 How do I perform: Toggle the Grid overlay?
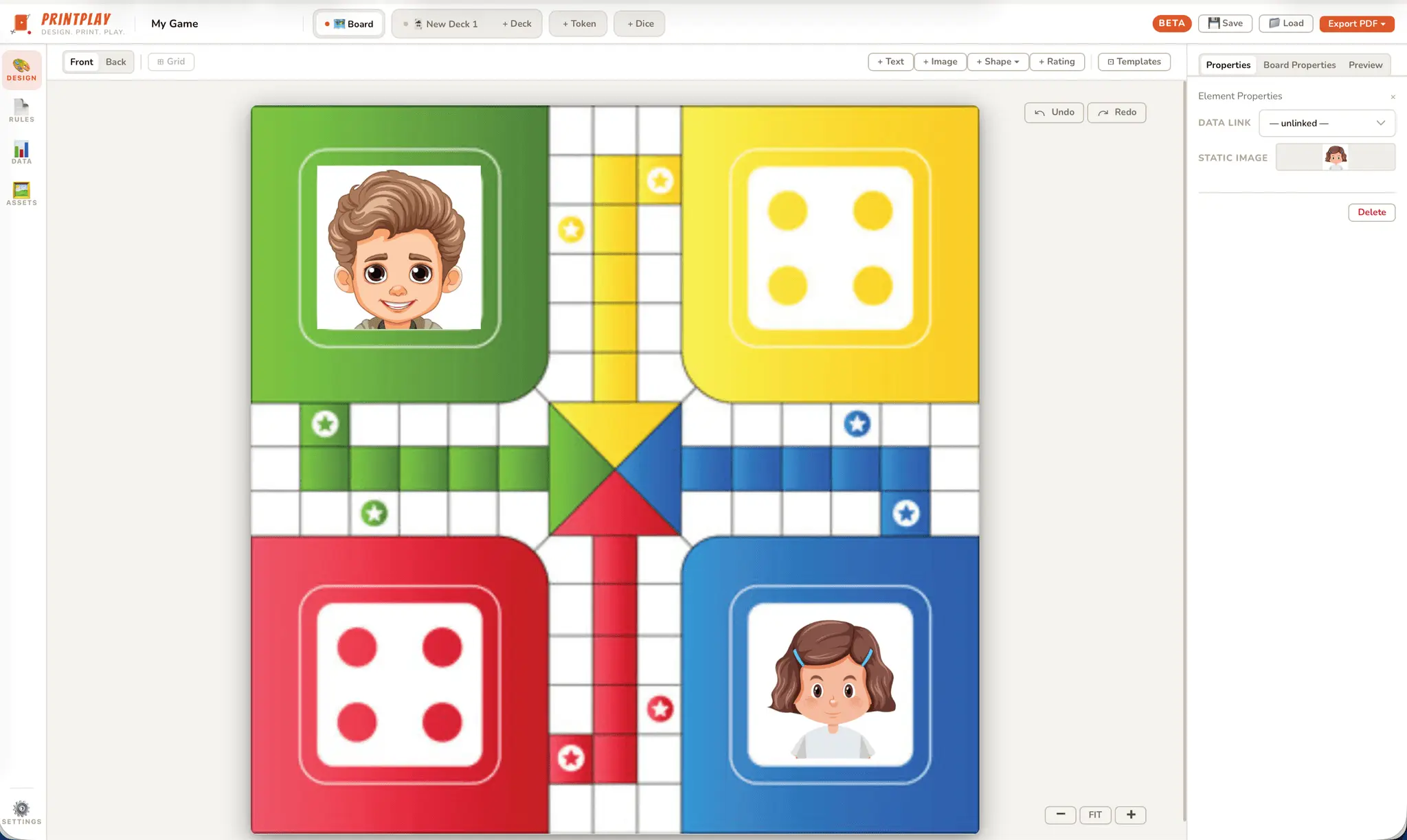[x=171, y=62]
